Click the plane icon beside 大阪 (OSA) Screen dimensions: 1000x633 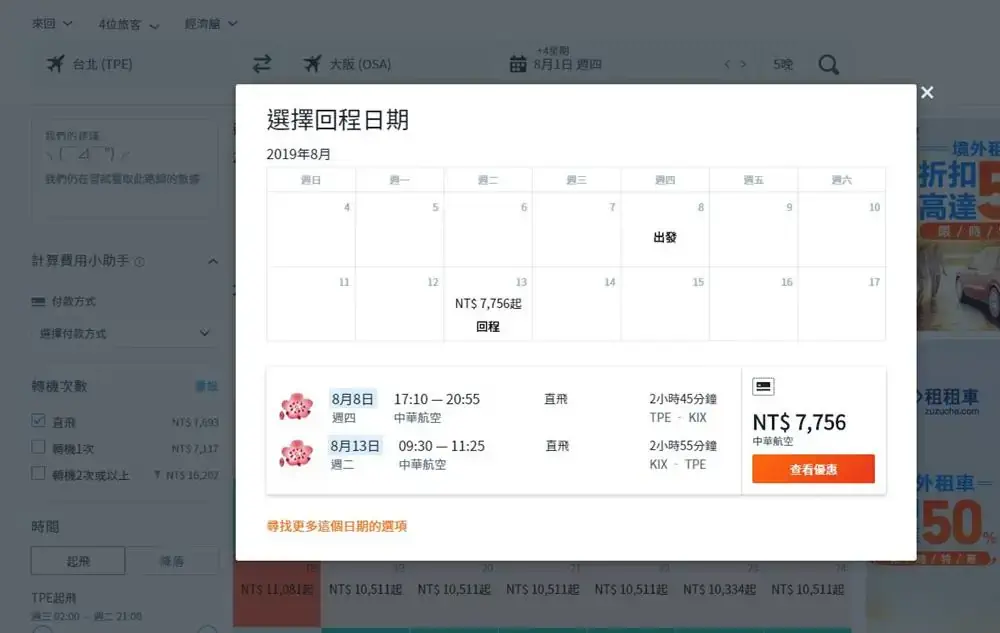[312, 64]
